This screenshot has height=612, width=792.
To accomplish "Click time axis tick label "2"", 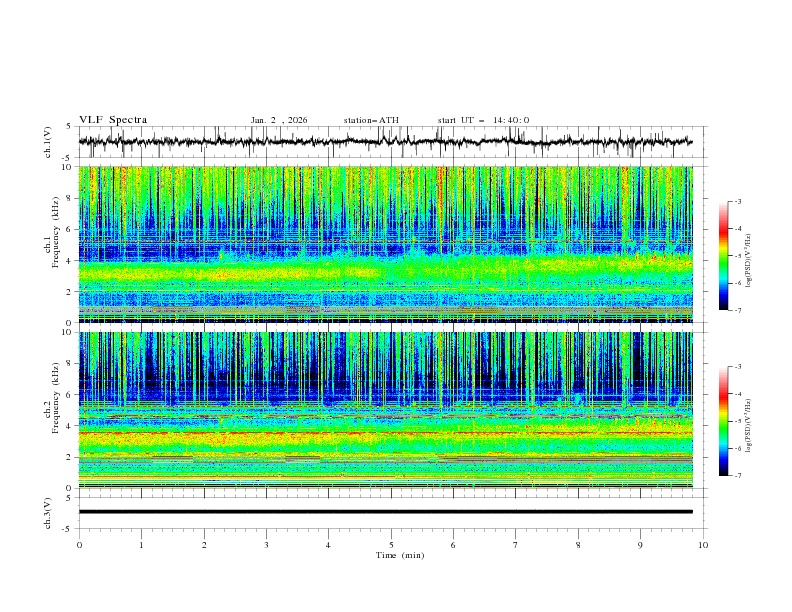I will click(x=204, y=545).
